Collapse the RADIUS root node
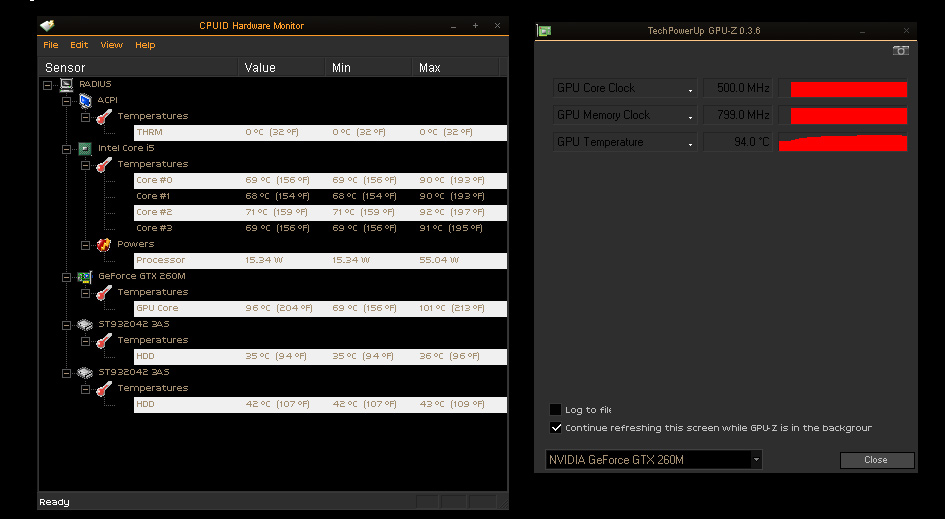 (48, 85)
